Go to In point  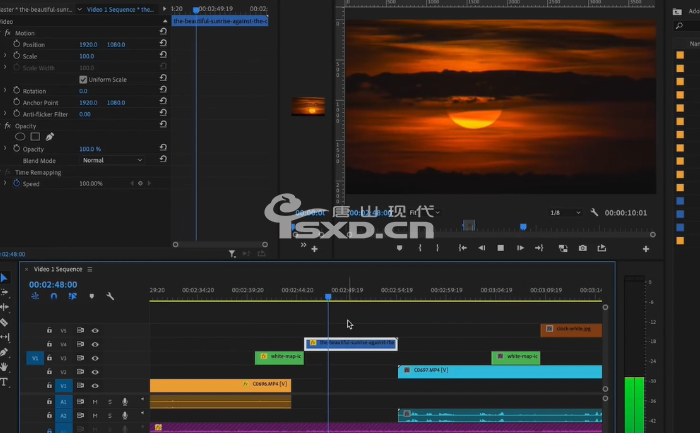point(462,248)
